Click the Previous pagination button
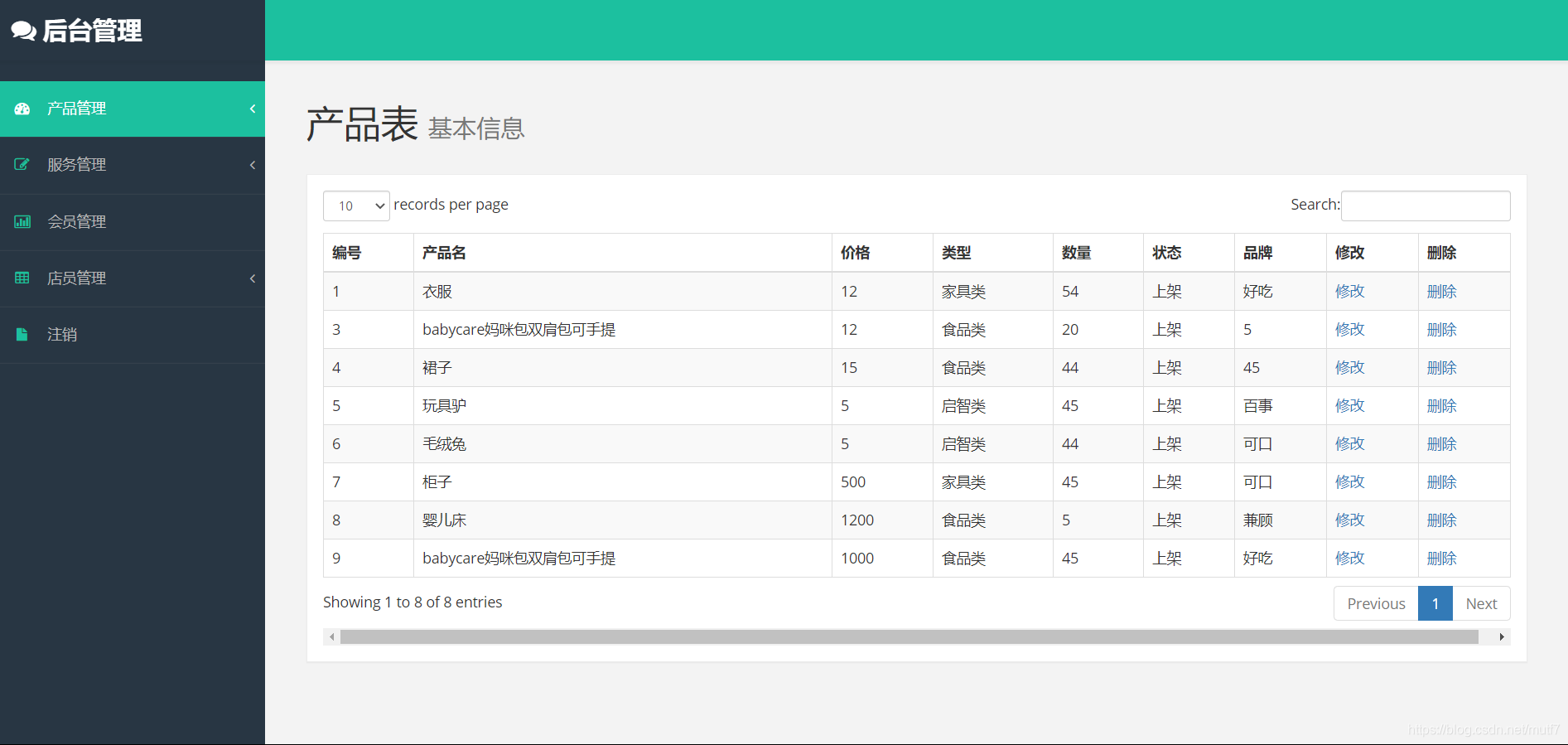Image resolution: width=1568 pixels, height=745 pixels. [x=1376, y=603]
